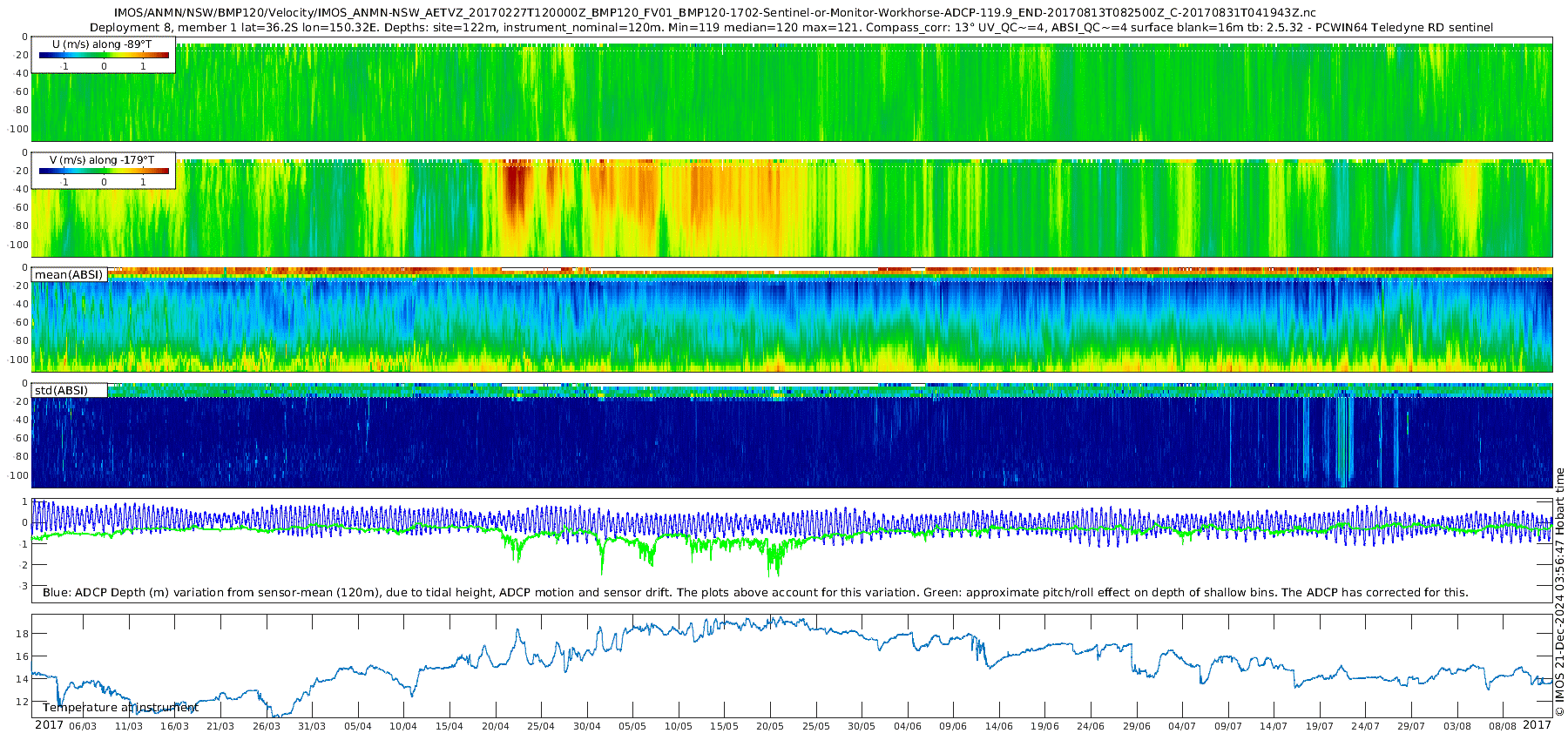Click the 18 tick on temperature axis
The height and width of the screenshot is (740, 1568).
[x=23, y=634]
